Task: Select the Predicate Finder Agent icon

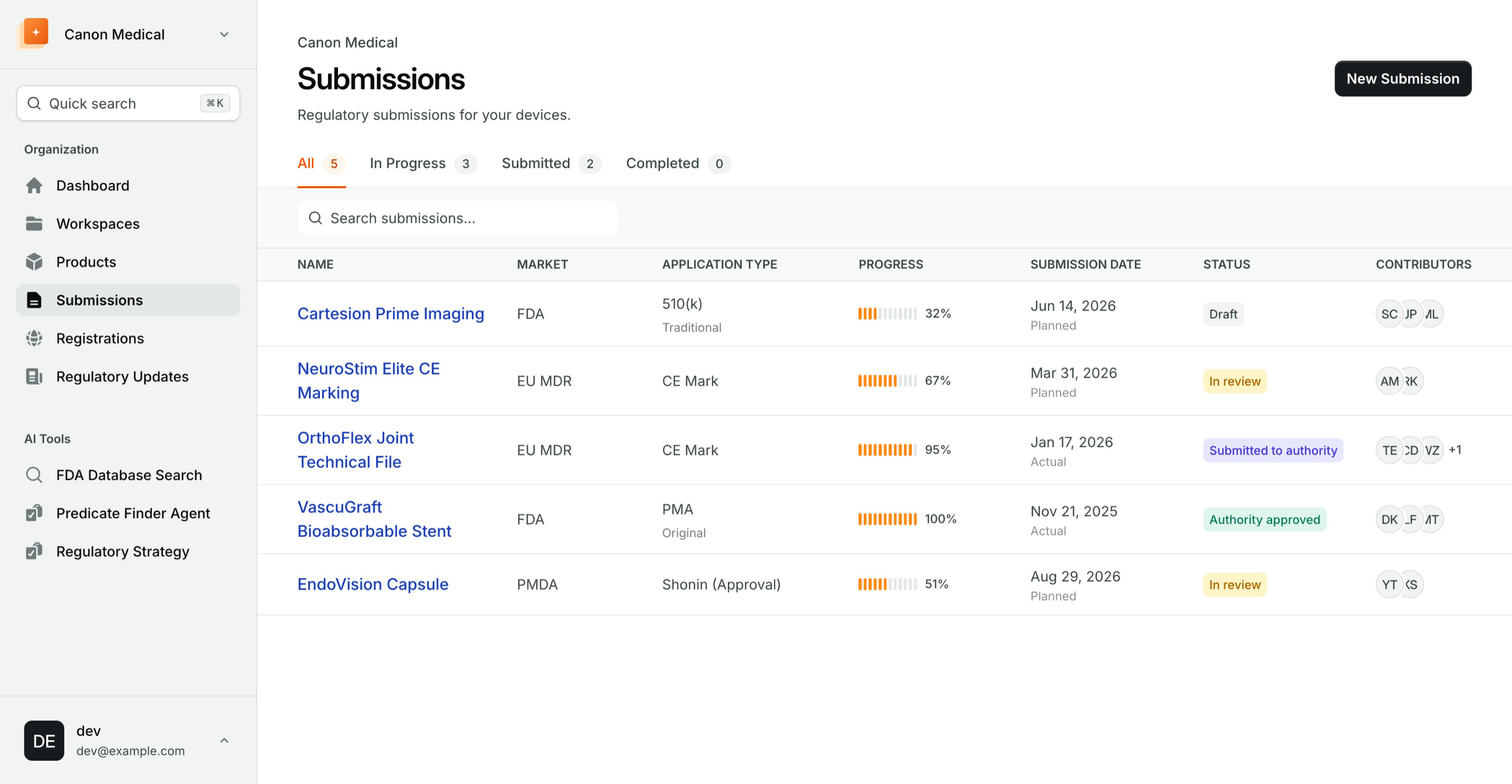Action: [x=35, y=513]
